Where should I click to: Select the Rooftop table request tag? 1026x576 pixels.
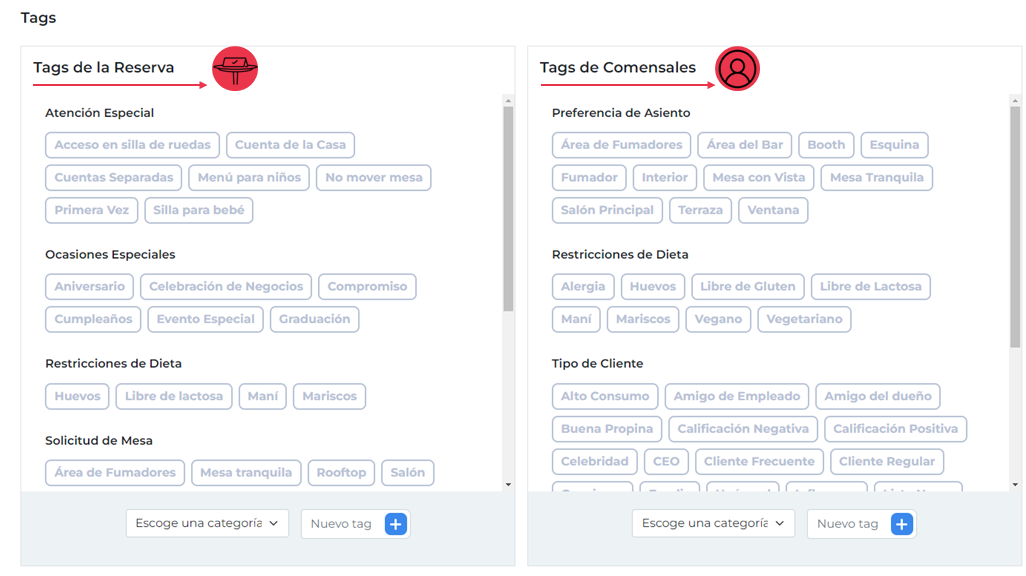tap(341, 473)
